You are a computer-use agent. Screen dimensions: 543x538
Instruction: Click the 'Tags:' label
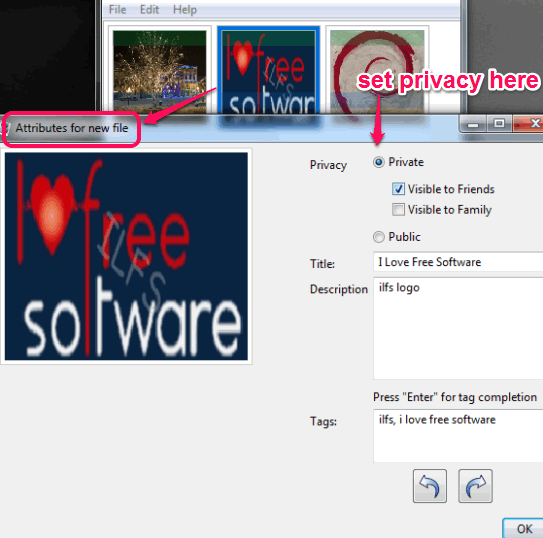point(323,421)
